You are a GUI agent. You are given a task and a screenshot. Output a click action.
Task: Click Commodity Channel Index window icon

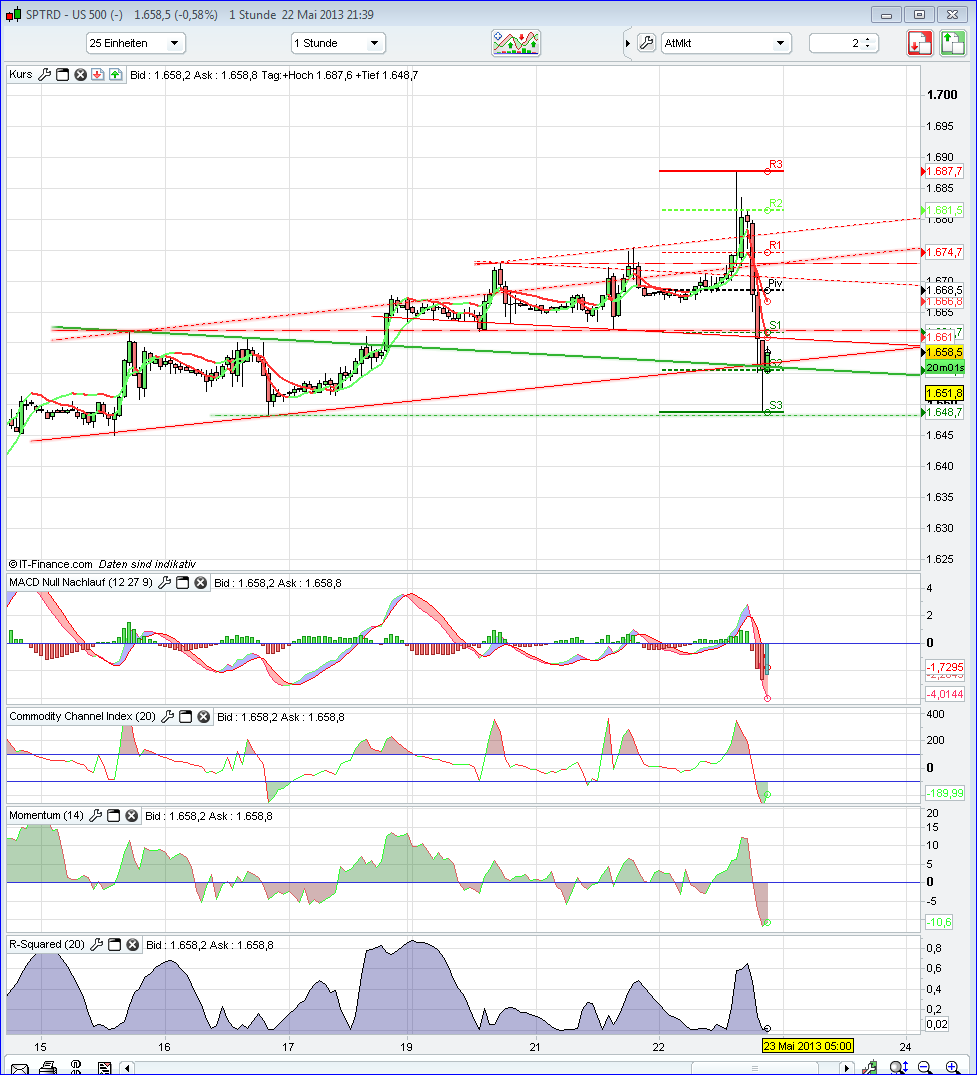point(185,716)
